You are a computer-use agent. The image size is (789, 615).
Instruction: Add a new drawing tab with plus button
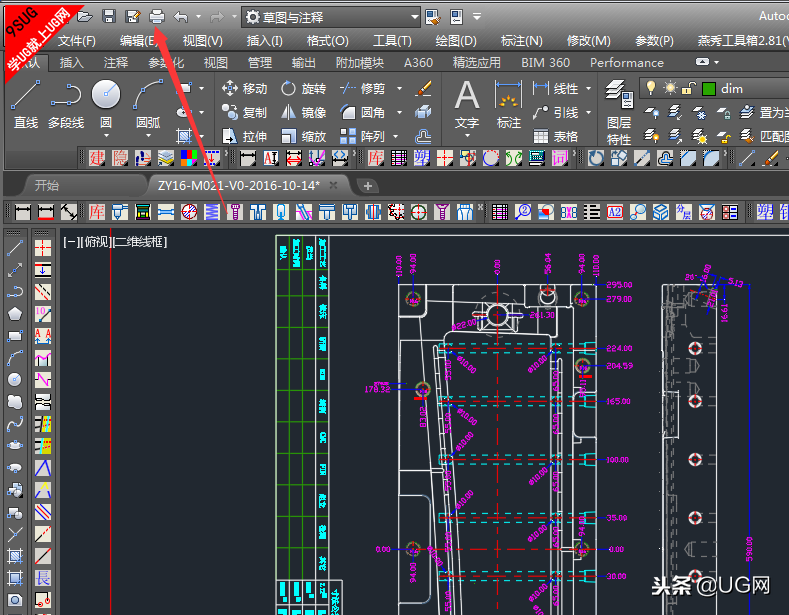[x=368, y=186]
